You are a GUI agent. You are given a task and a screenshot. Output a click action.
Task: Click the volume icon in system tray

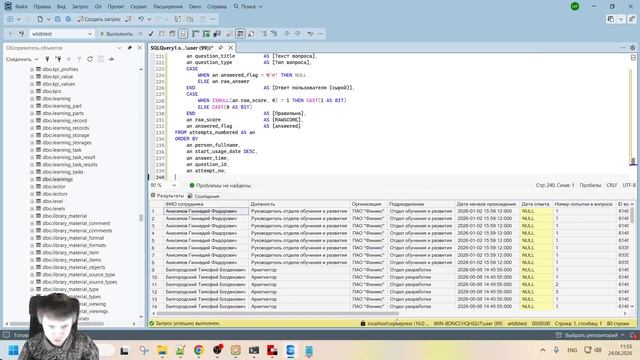coord(598,350)
